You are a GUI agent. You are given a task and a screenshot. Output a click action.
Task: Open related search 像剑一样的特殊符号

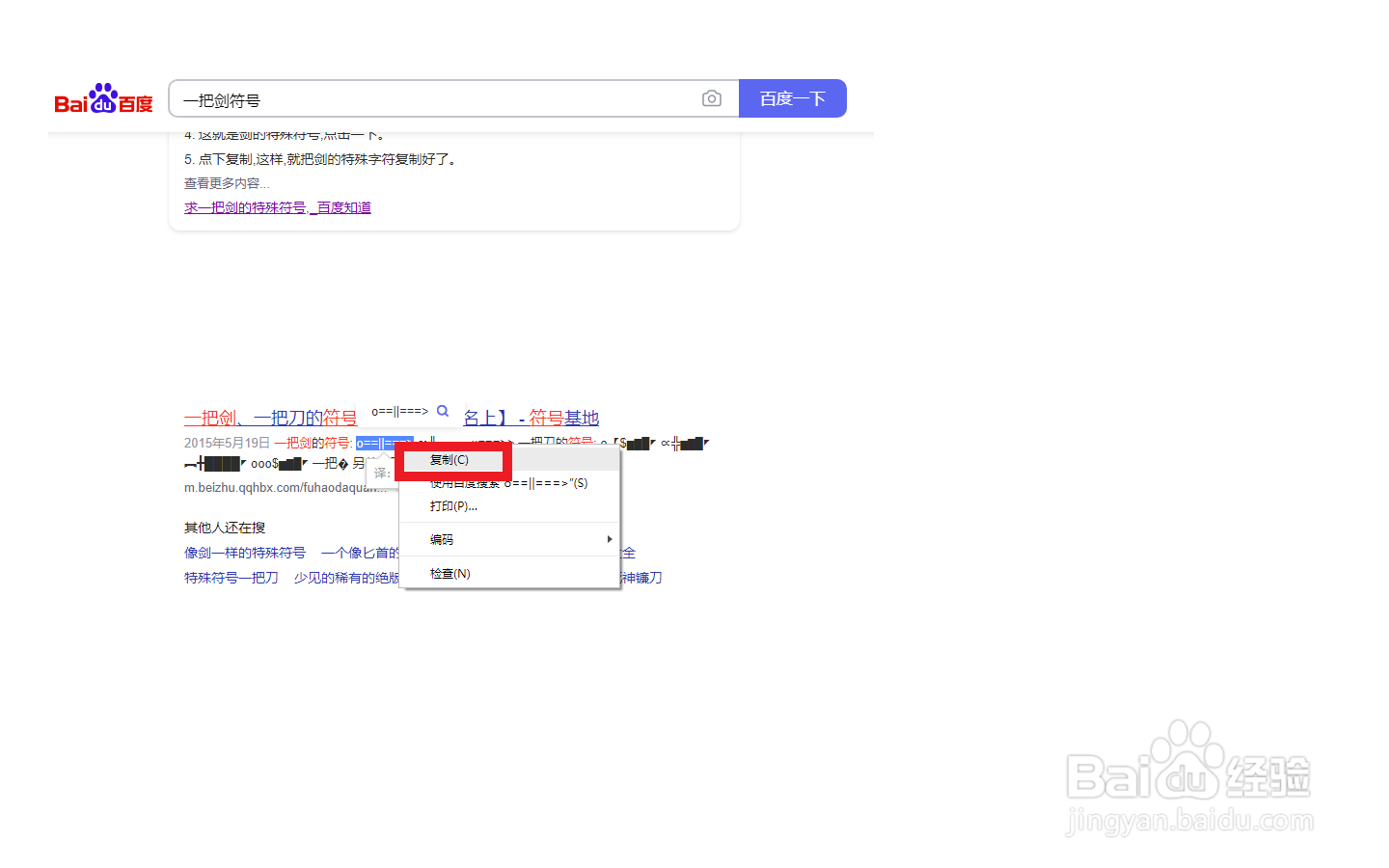point(245,553)
